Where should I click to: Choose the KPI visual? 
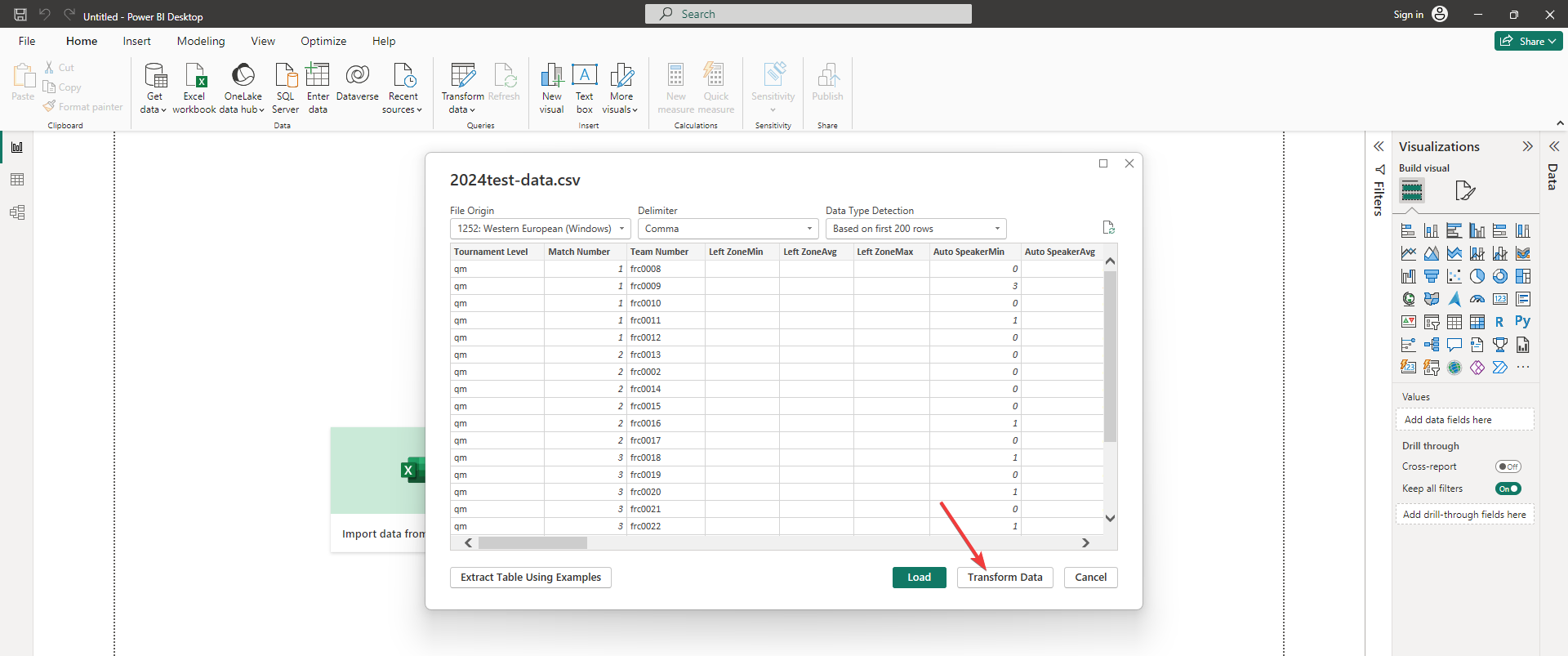[1409, 322]
